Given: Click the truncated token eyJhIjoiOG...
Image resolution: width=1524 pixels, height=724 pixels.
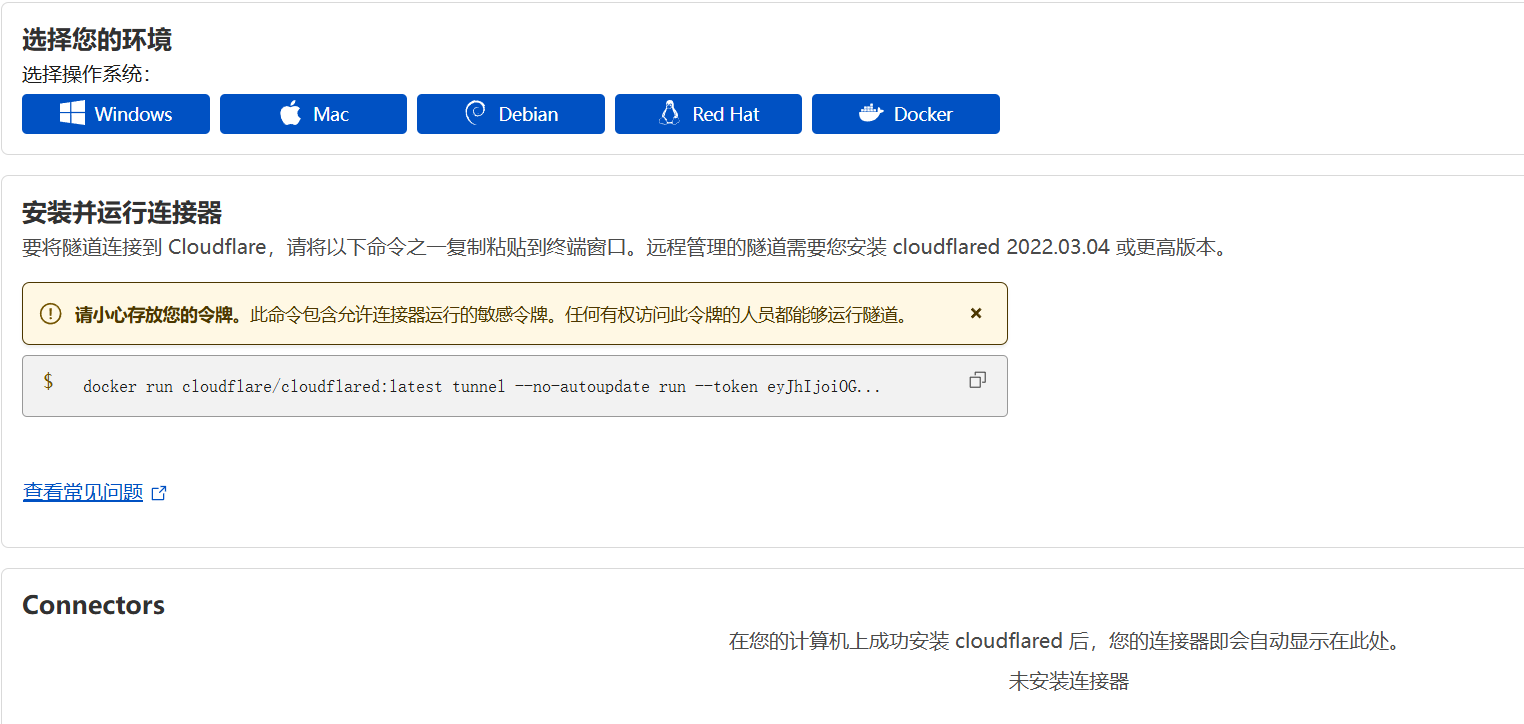Looking at the screenshot, I should (x=824, y=387).
